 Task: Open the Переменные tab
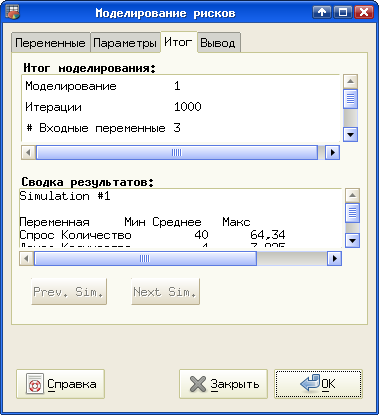click(x=51, y=43)
